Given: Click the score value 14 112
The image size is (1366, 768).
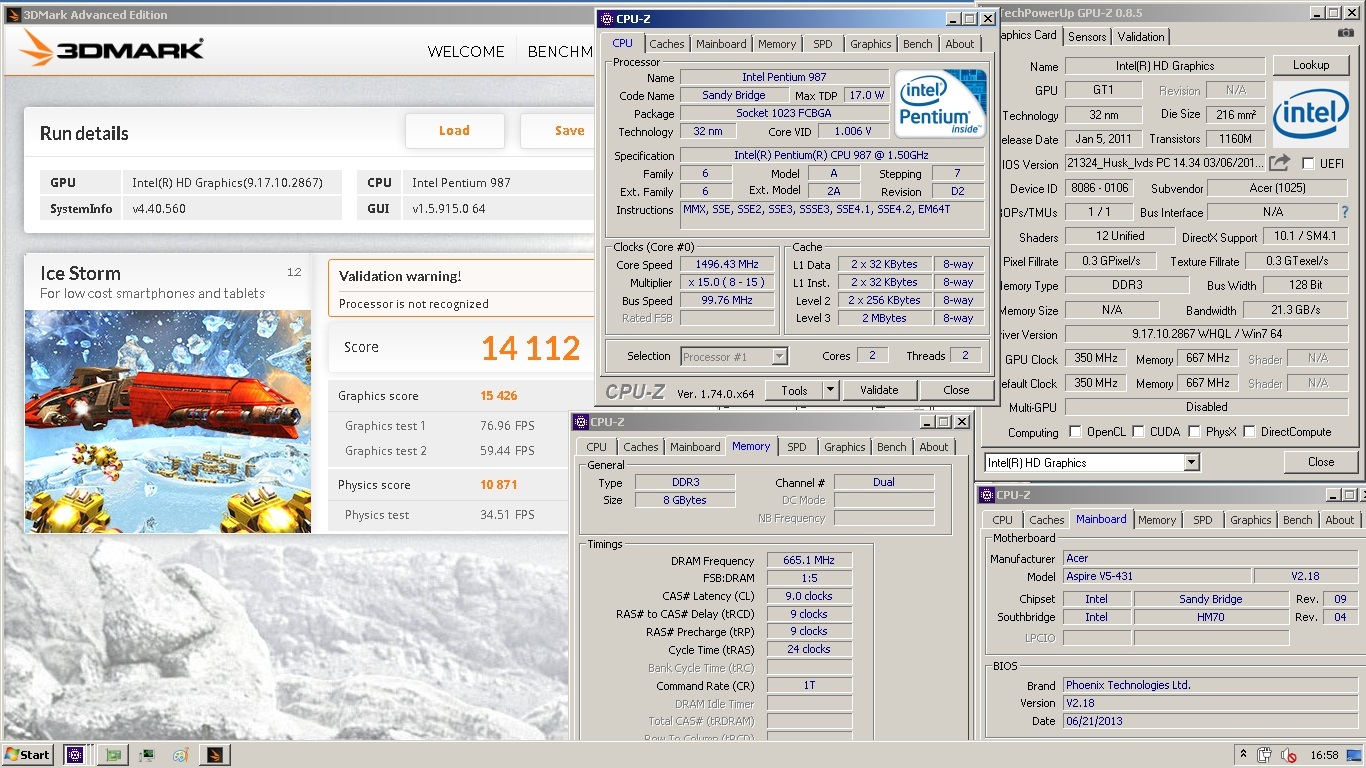Looking at the screenshot, I should point(530,348).
